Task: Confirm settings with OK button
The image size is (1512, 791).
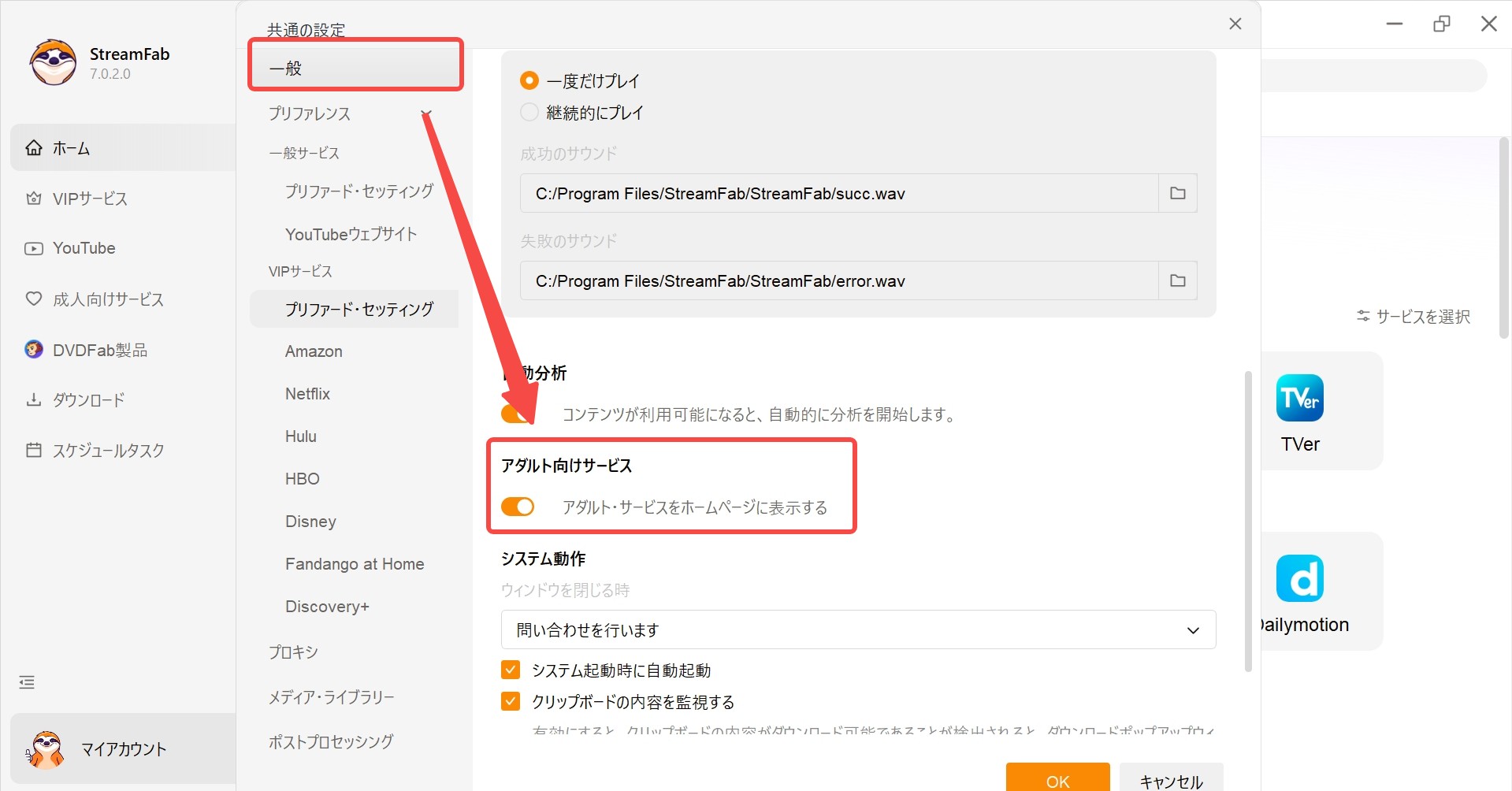Action: click(1057, 777)
